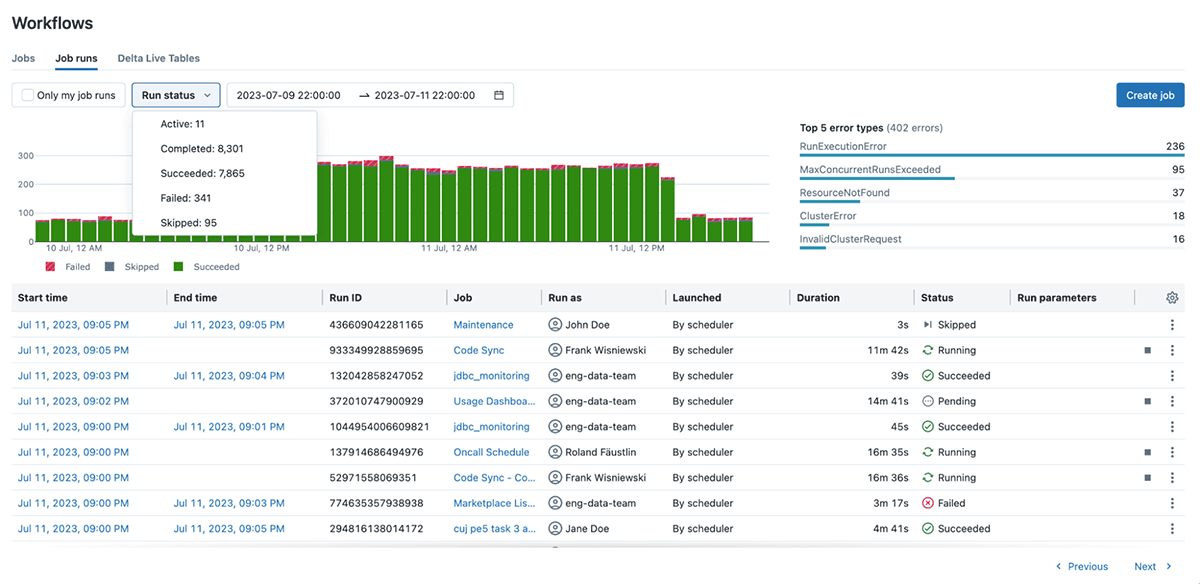Enable the Only my job runs checkbox
The width and height of the screenshot is (1200, 584).
point(26,94)
